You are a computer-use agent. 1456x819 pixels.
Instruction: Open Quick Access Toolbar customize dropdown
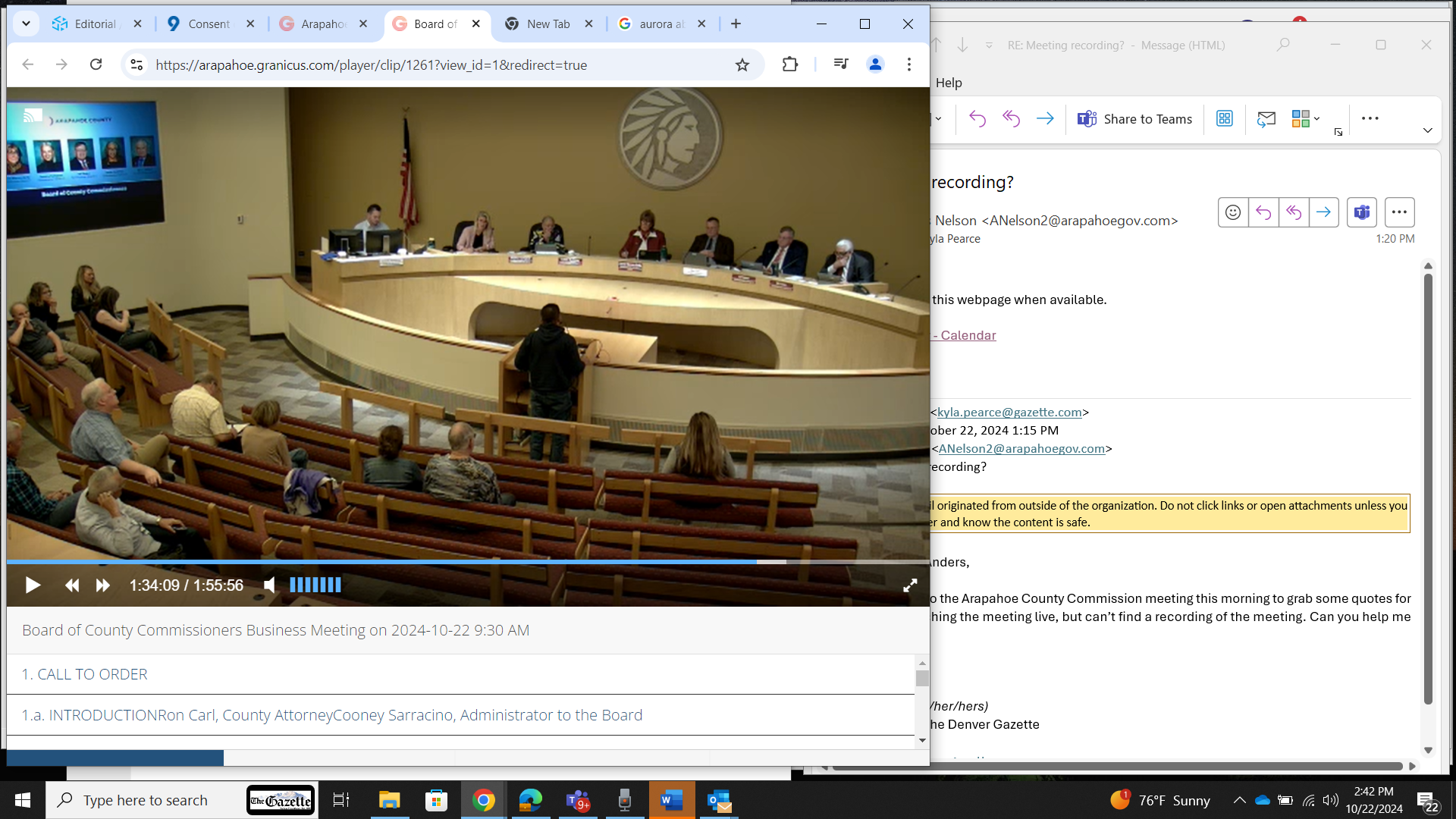click(x=989, y=45)
